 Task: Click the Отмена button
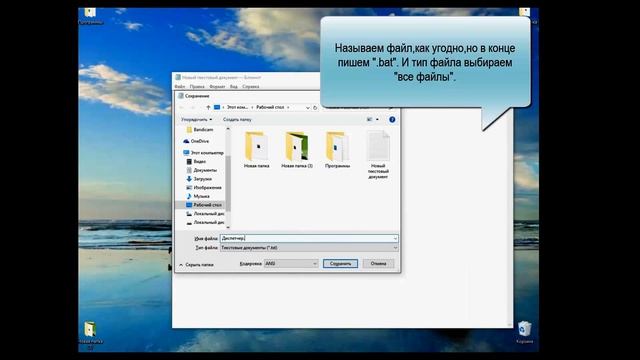click(378, 264)
